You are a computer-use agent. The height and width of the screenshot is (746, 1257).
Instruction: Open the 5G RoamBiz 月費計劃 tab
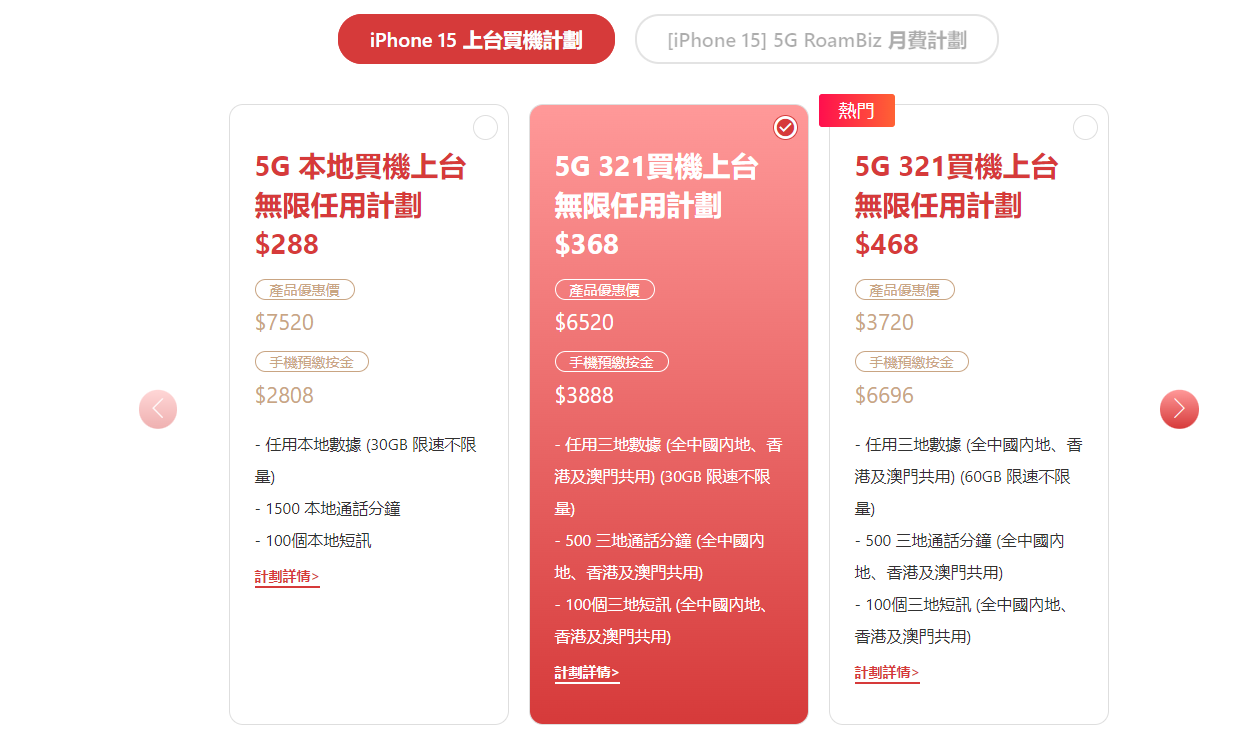pyautogui.click(x=817, y=40)
